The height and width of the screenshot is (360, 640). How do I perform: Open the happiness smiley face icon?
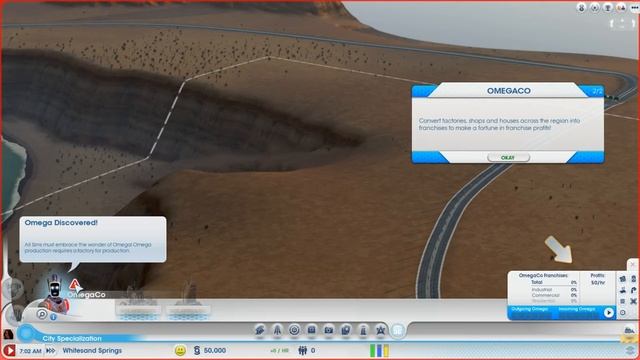pos(180,350)
